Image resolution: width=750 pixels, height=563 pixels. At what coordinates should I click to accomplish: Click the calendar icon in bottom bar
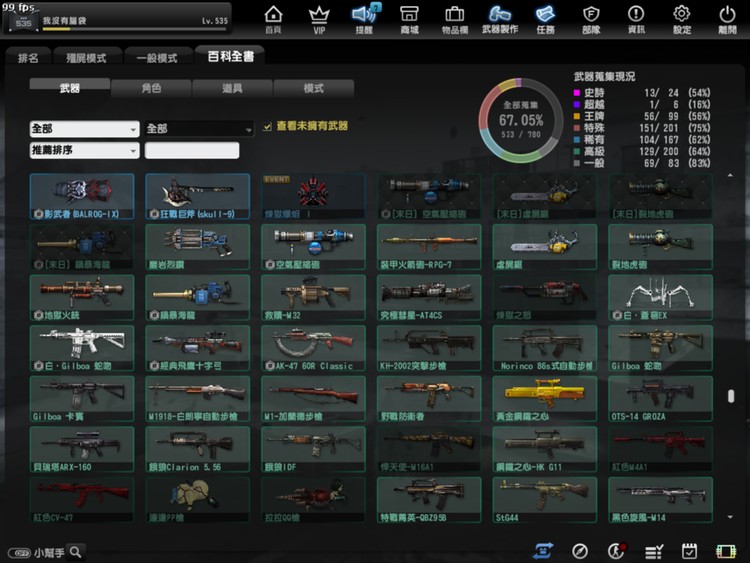pos(689,551)
